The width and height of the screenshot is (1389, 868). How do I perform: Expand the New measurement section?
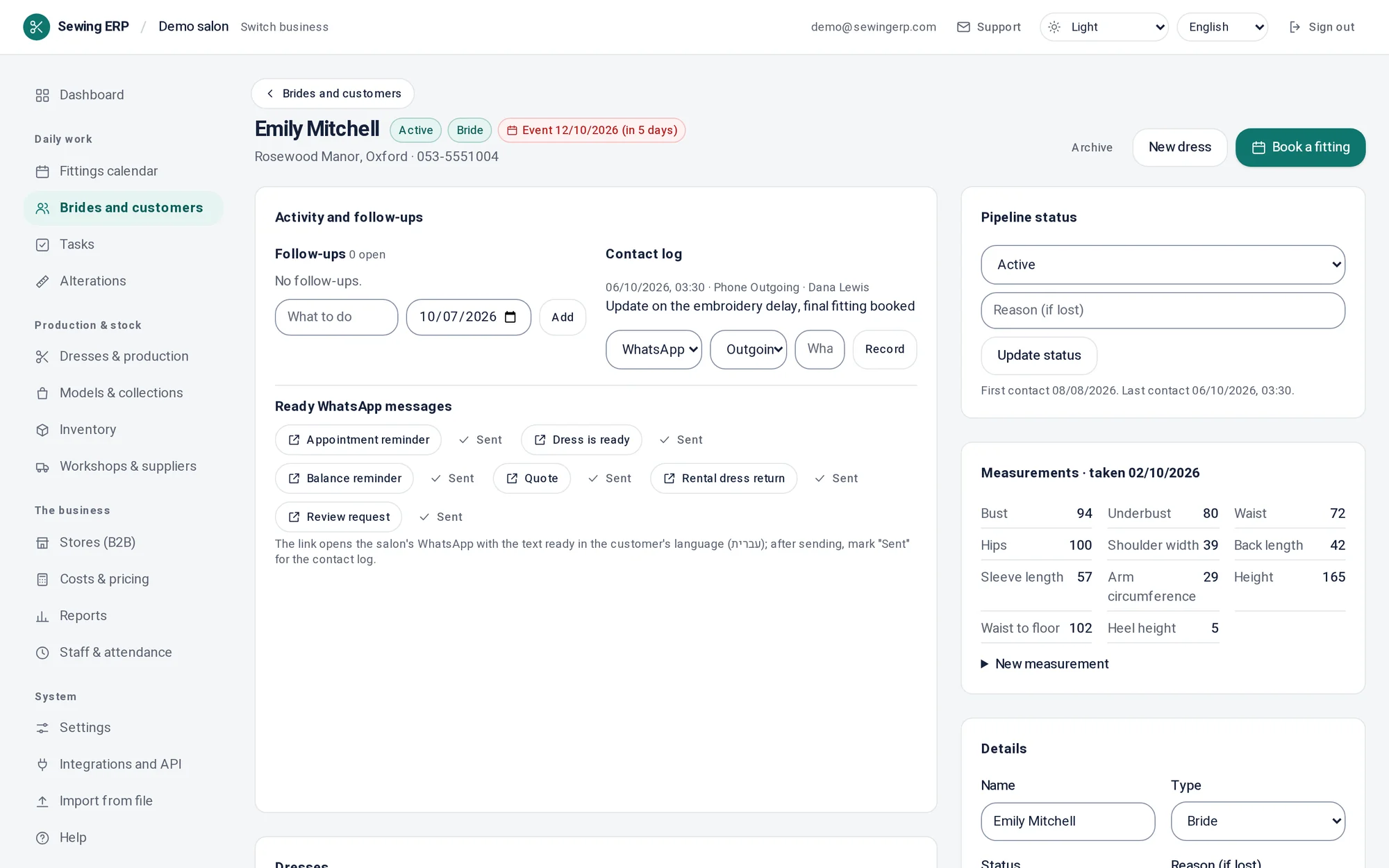(x=1045, y=664)
